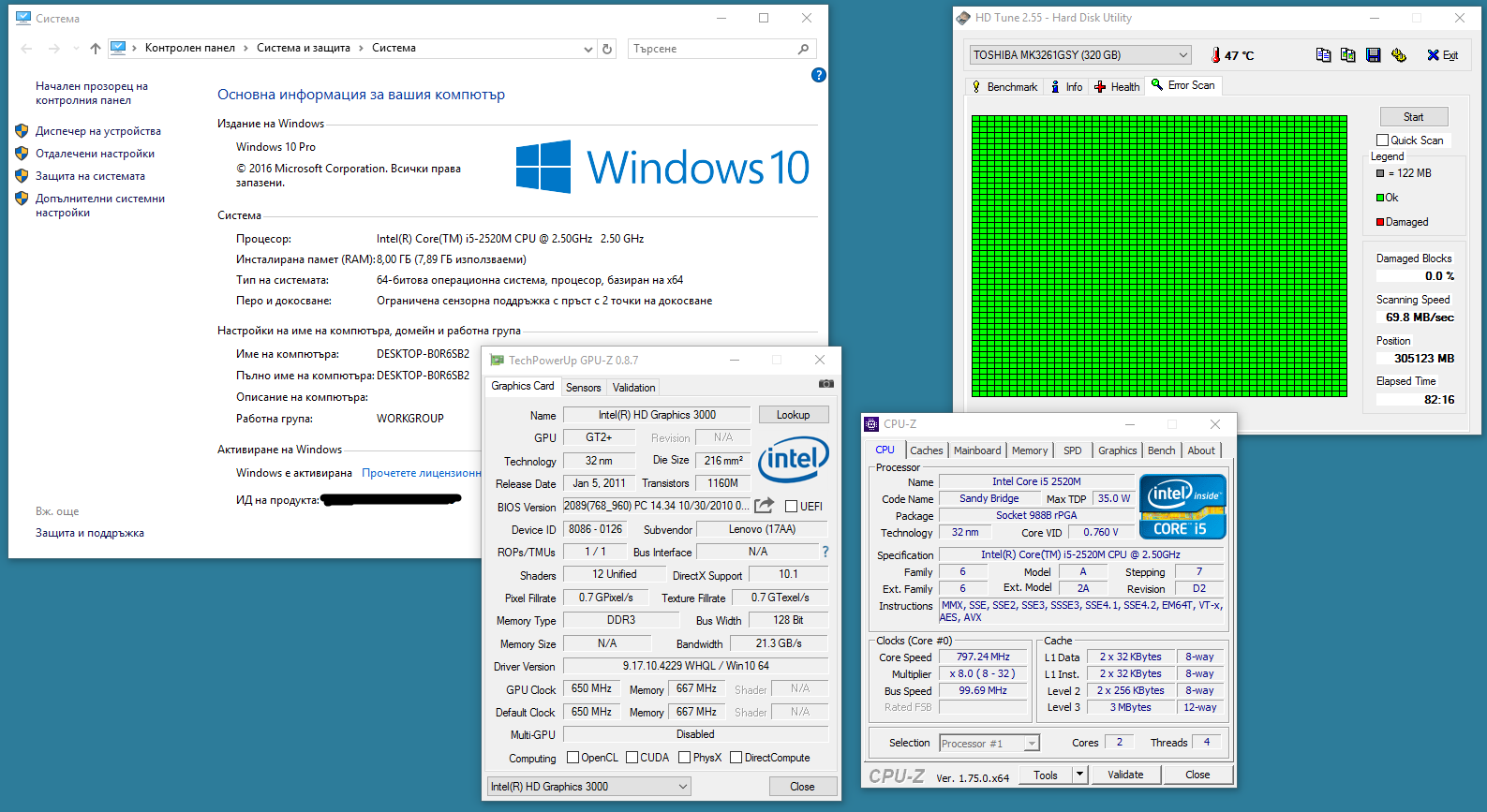1487x812 pixels.
Task: Toggle CUDA checkbox in GPU-Z
Action: pos(632,758)
